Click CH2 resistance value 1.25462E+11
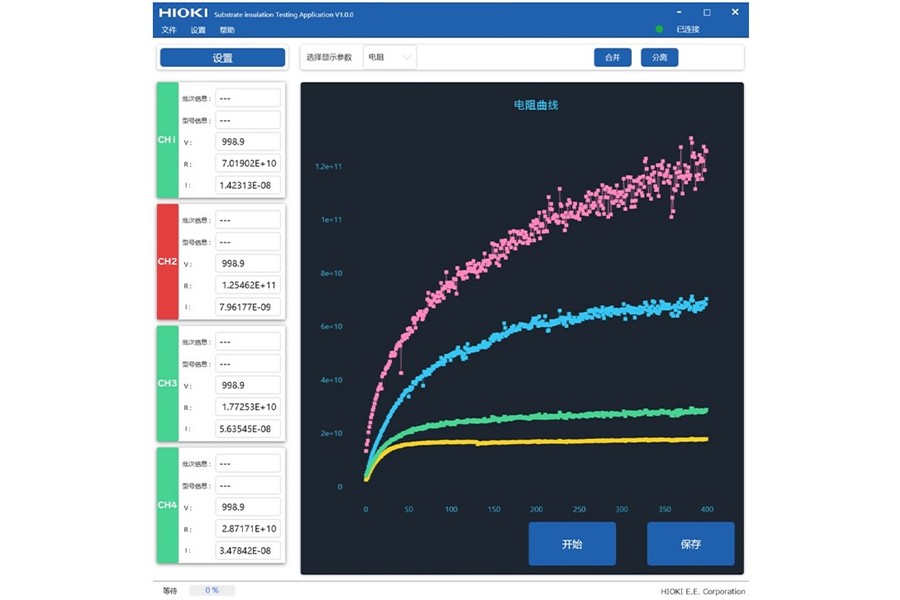Viewport: 900px width, 600px height. 248,285
